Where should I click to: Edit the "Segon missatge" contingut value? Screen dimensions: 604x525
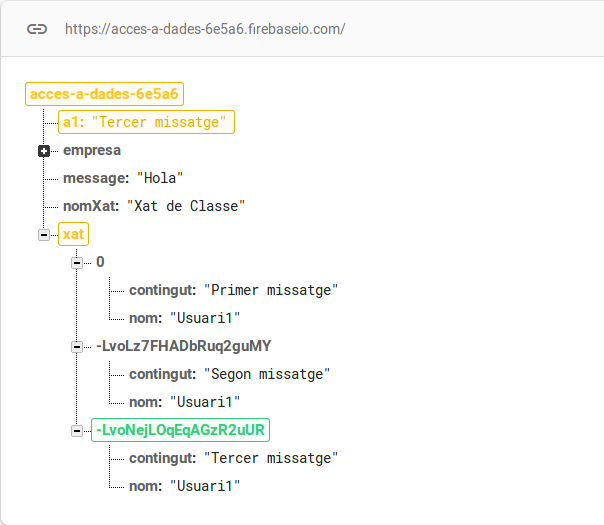pyautogui.click(x=267, y=374)
